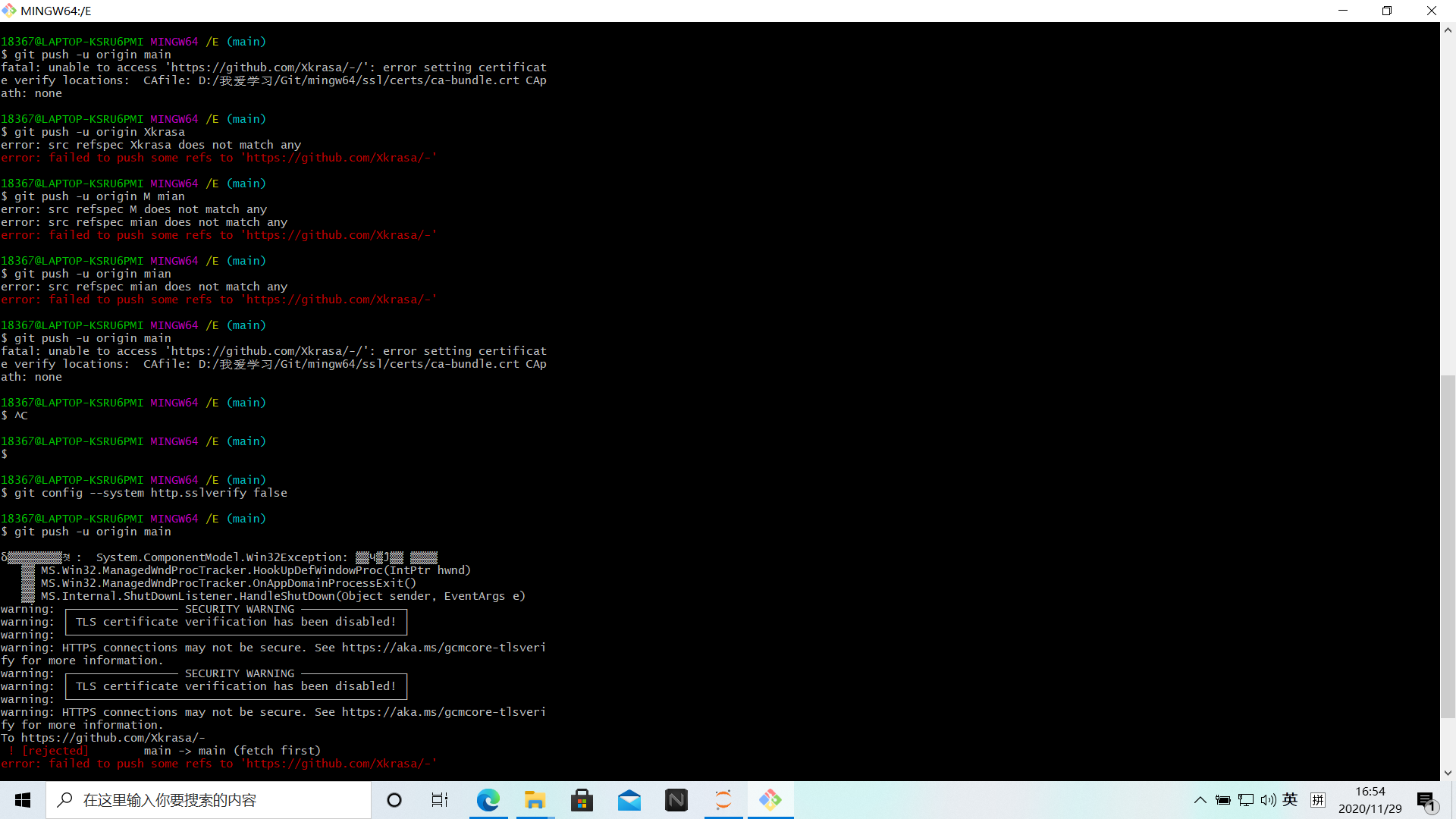This screenshot has height=819, width=1456.
Task: Open File Explorer from the taskbar
Action: coord(535,800)
